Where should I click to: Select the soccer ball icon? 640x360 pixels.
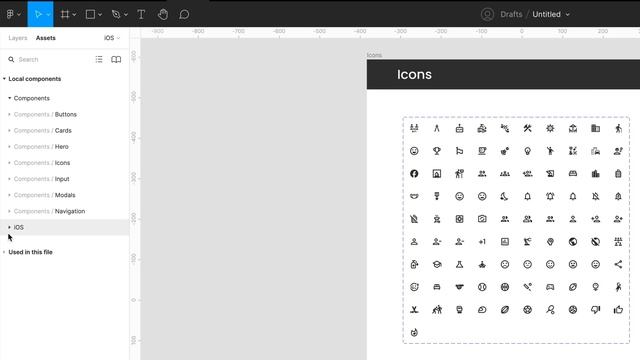pyautogui.click(x=527, y=310)
